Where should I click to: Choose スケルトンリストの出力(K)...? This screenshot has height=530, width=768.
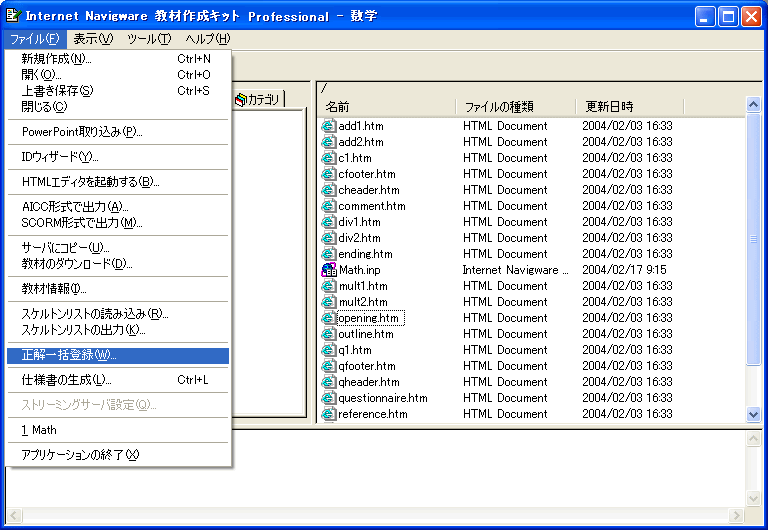pos(118,331)
